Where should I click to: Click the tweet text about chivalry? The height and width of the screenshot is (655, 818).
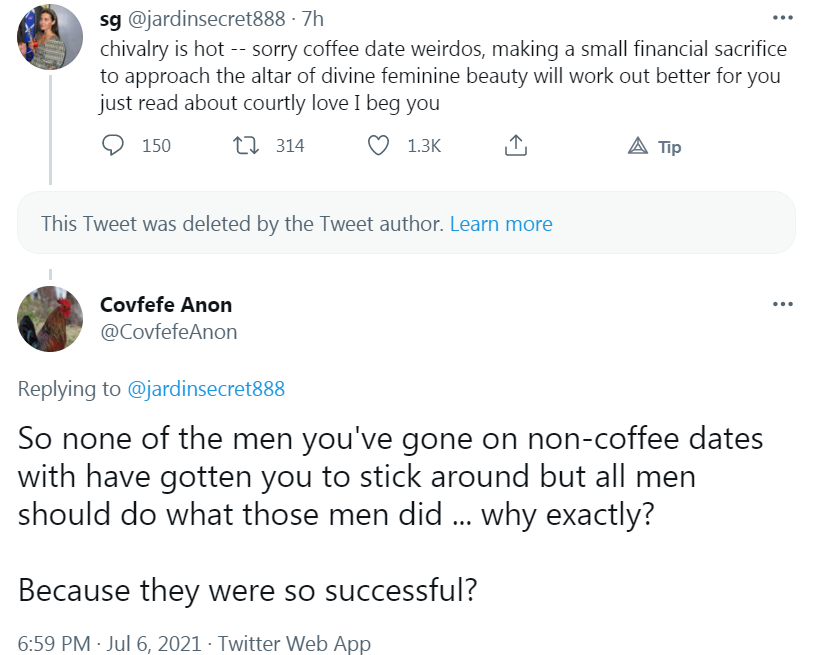pyautogui.click(x=440, y=76)
